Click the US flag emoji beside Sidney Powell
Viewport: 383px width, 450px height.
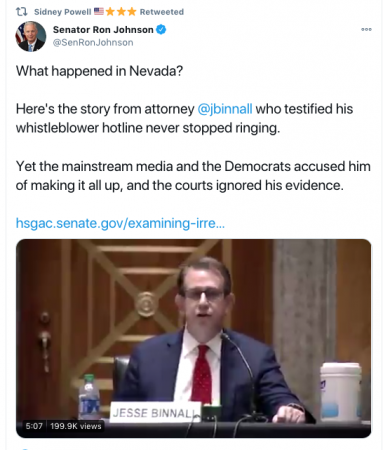(x=99, y=11)
